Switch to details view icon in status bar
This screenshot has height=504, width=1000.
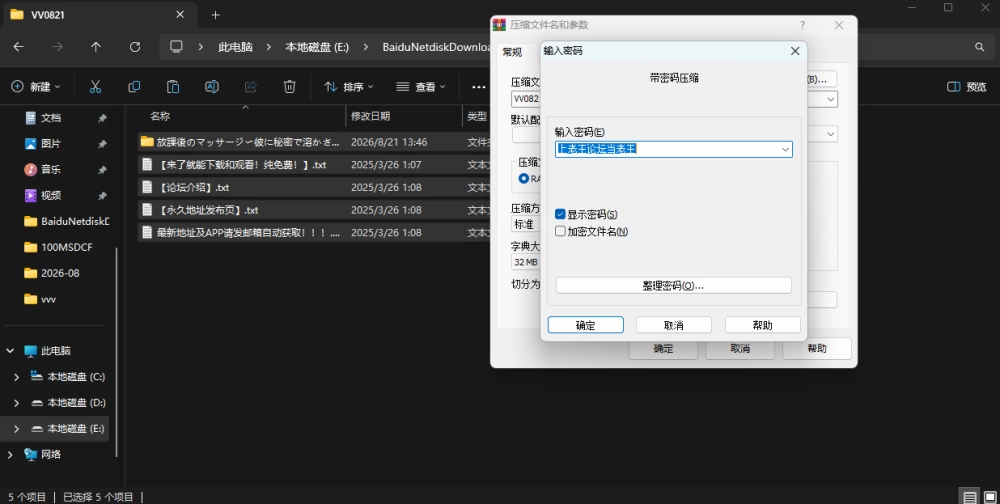click(969, 497)
